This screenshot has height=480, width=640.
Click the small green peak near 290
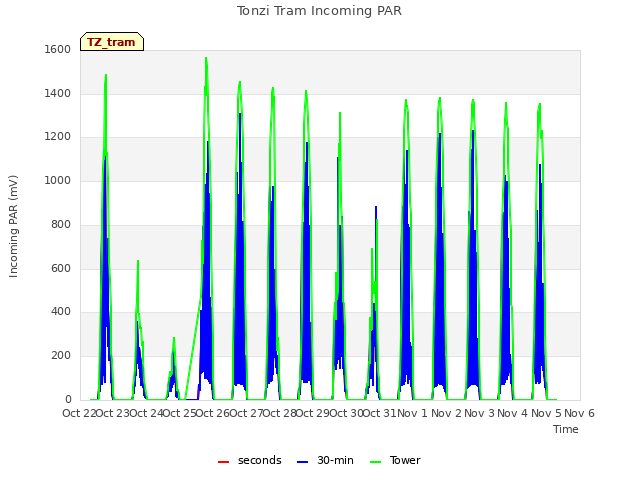click(174, 338)
